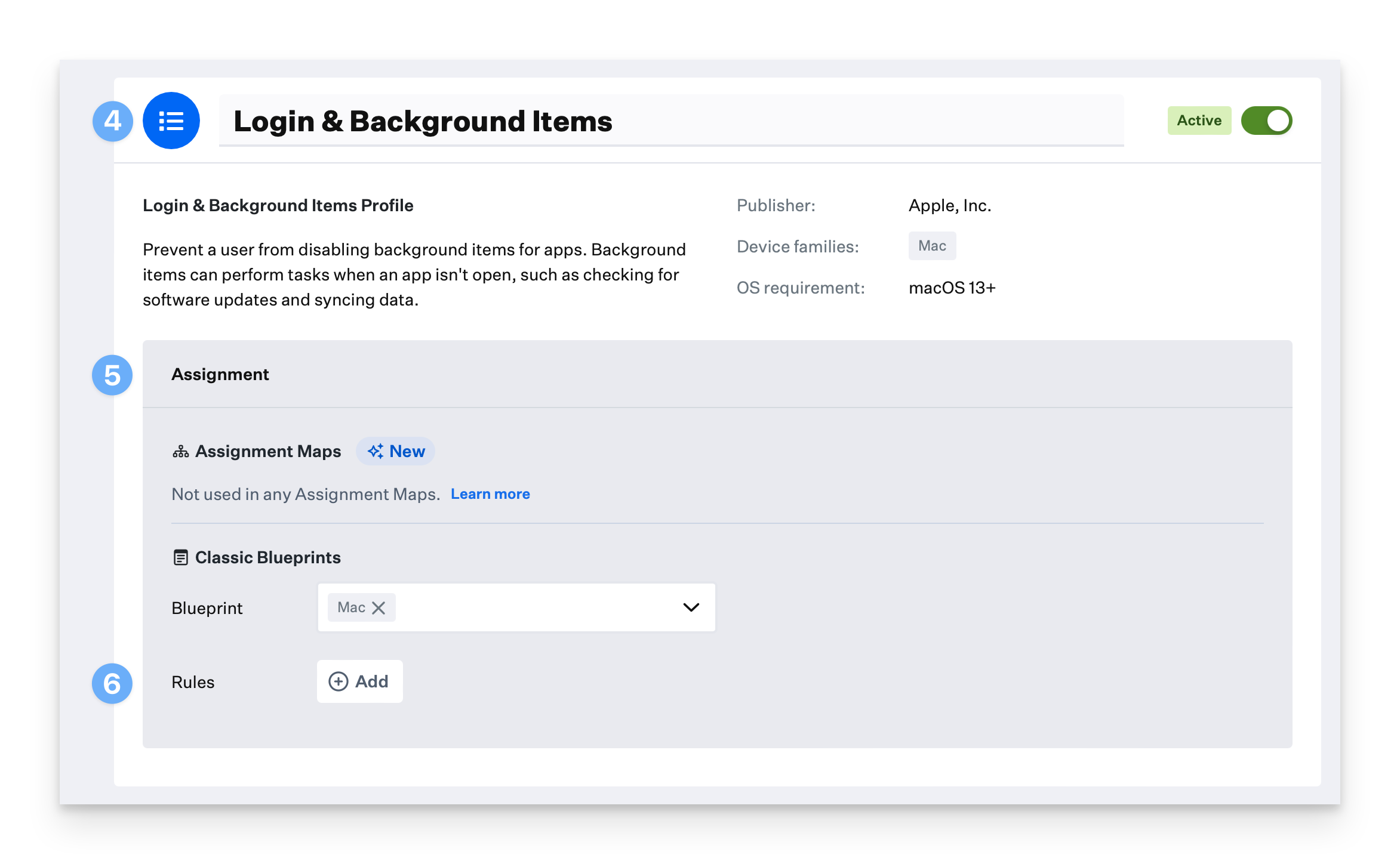
Task: Click the Assignment section header
Action: (220, 374)
